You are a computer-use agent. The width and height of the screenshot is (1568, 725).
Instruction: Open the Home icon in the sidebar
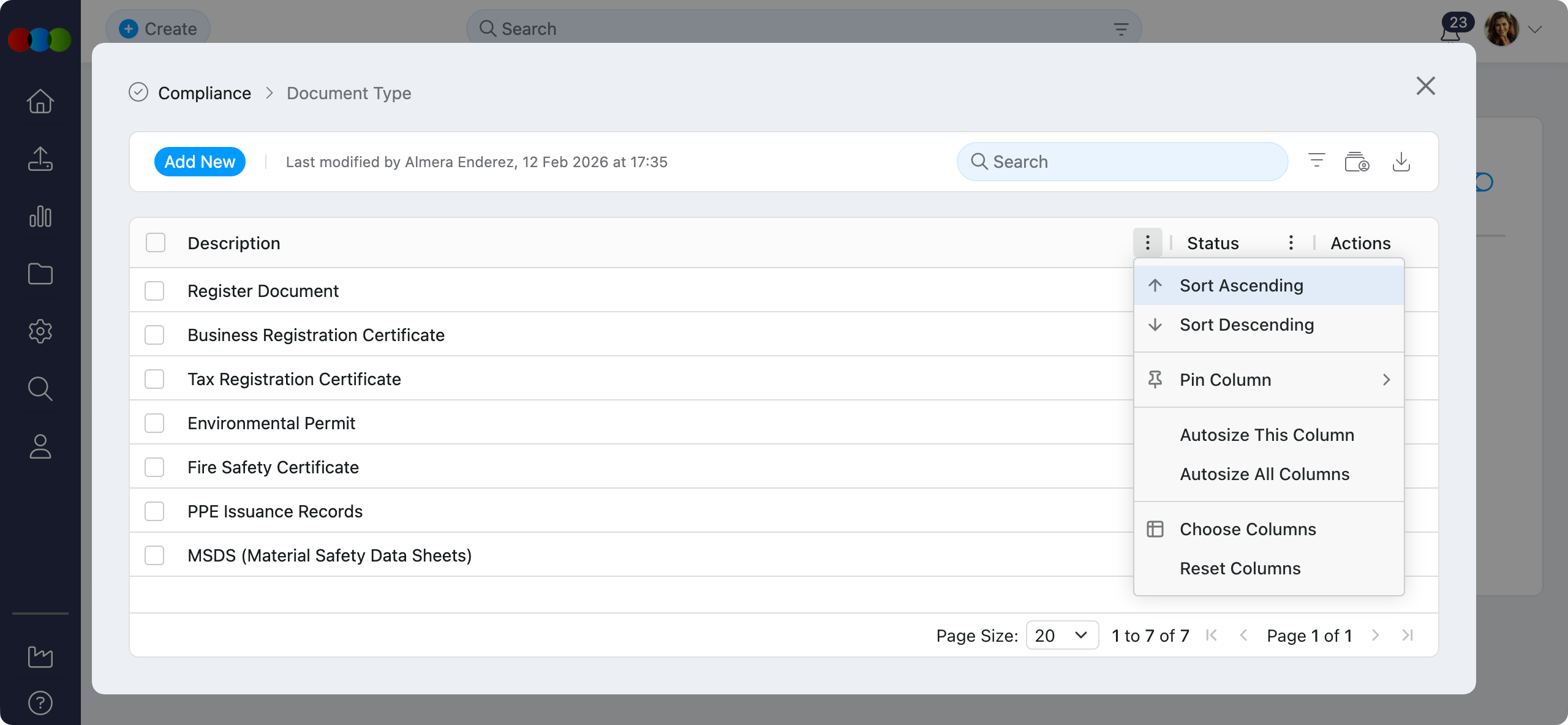click(x=40, y=101)
